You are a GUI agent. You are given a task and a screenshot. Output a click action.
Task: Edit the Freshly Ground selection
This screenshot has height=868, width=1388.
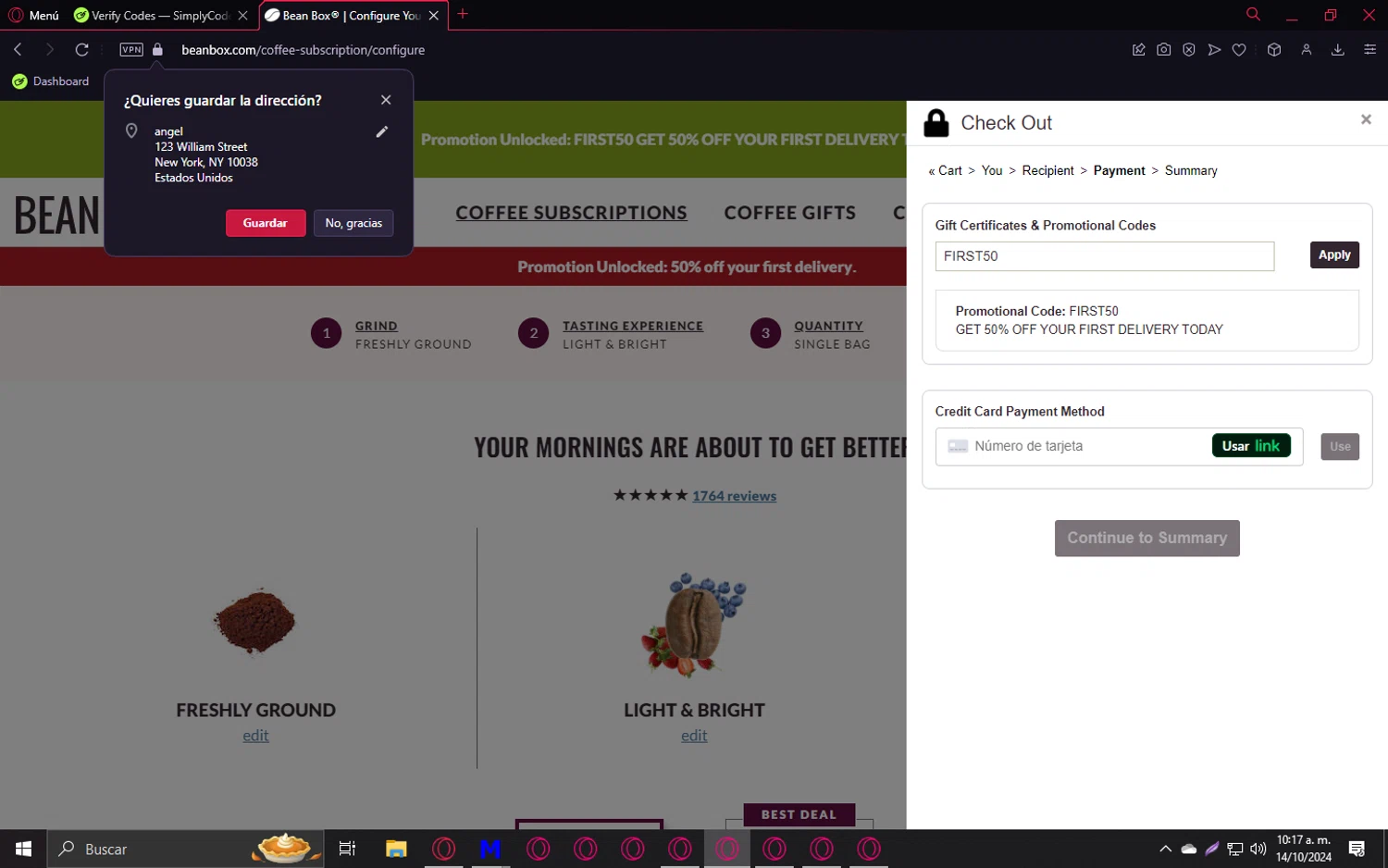255,736
